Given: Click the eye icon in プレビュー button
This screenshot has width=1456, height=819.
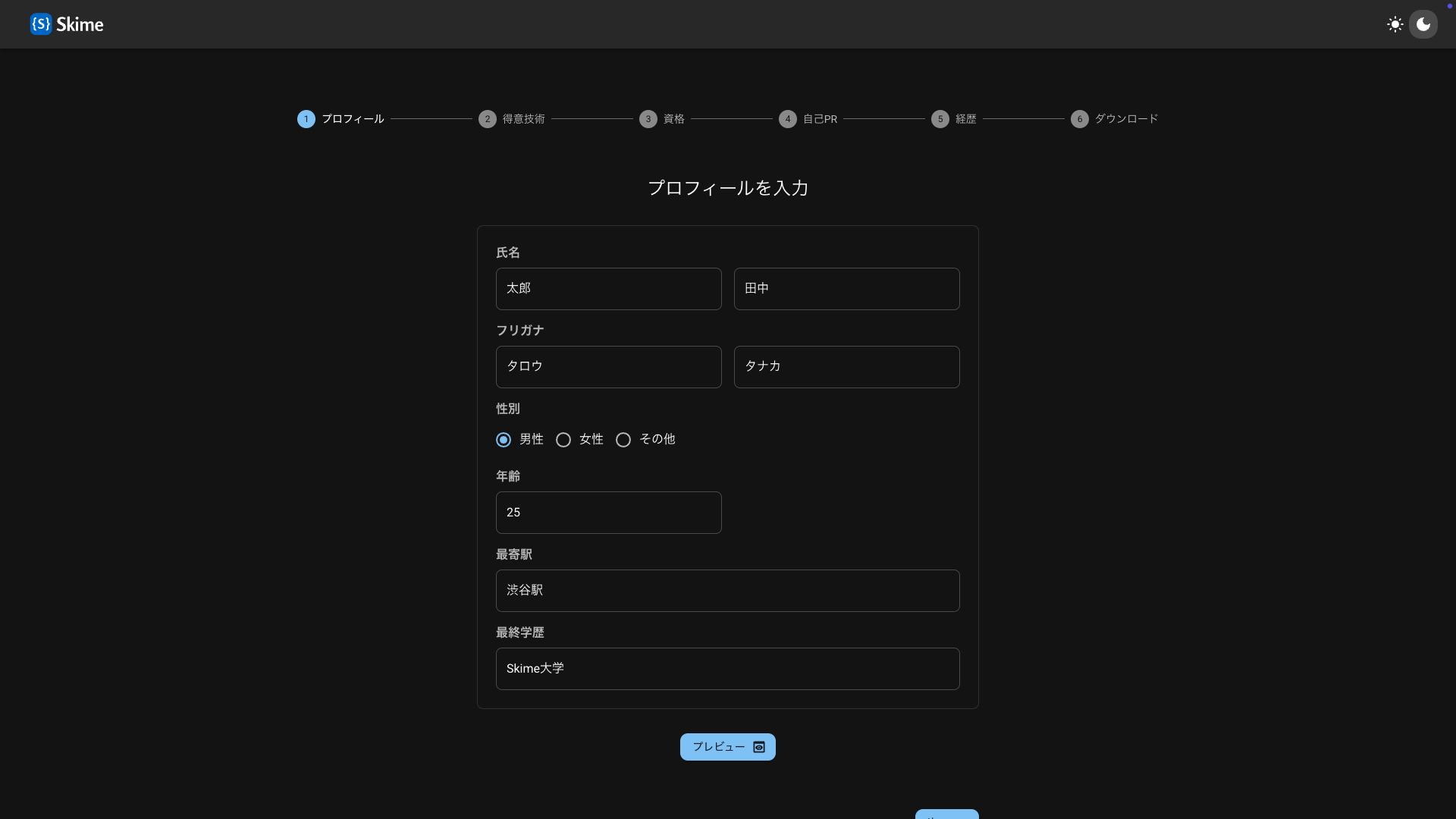Looking at the screenshot, I should [x=759, y=747].
